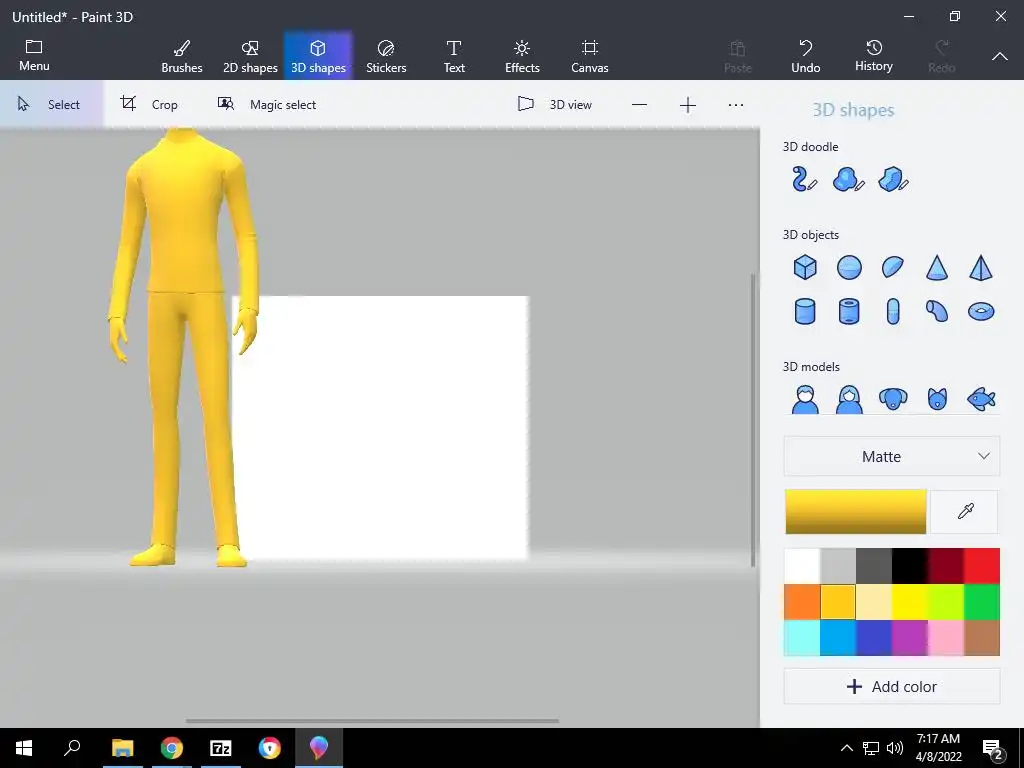The image size is (1024, 768).
Task: Choose the brown color swatch
Action: 982,637
